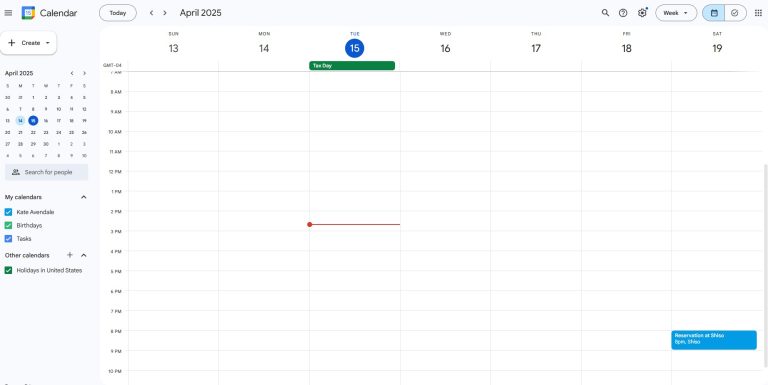
Task: Toggle the Birthdays calendar checkbox
Action: (8, 225)
